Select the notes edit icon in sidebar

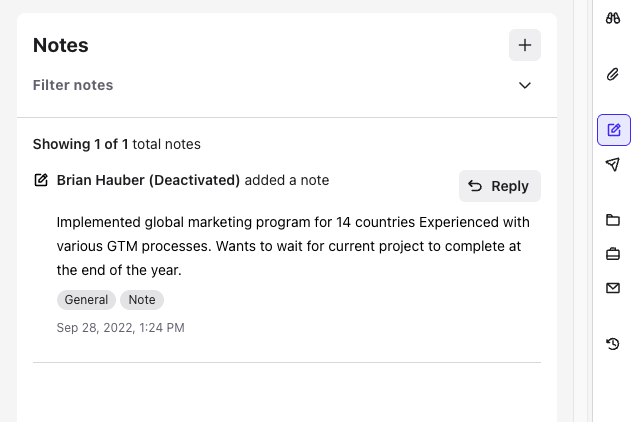613,130
